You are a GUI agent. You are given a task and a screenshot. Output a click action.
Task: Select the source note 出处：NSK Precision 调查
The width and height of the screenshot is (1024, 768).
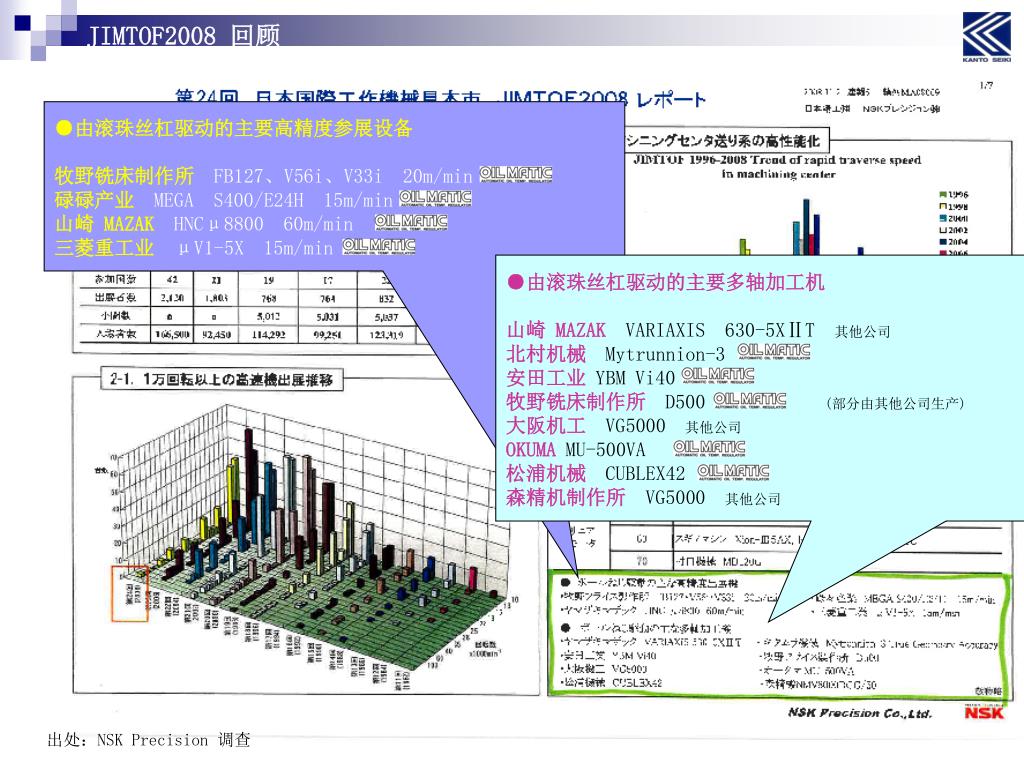click(x=149, y=740)
